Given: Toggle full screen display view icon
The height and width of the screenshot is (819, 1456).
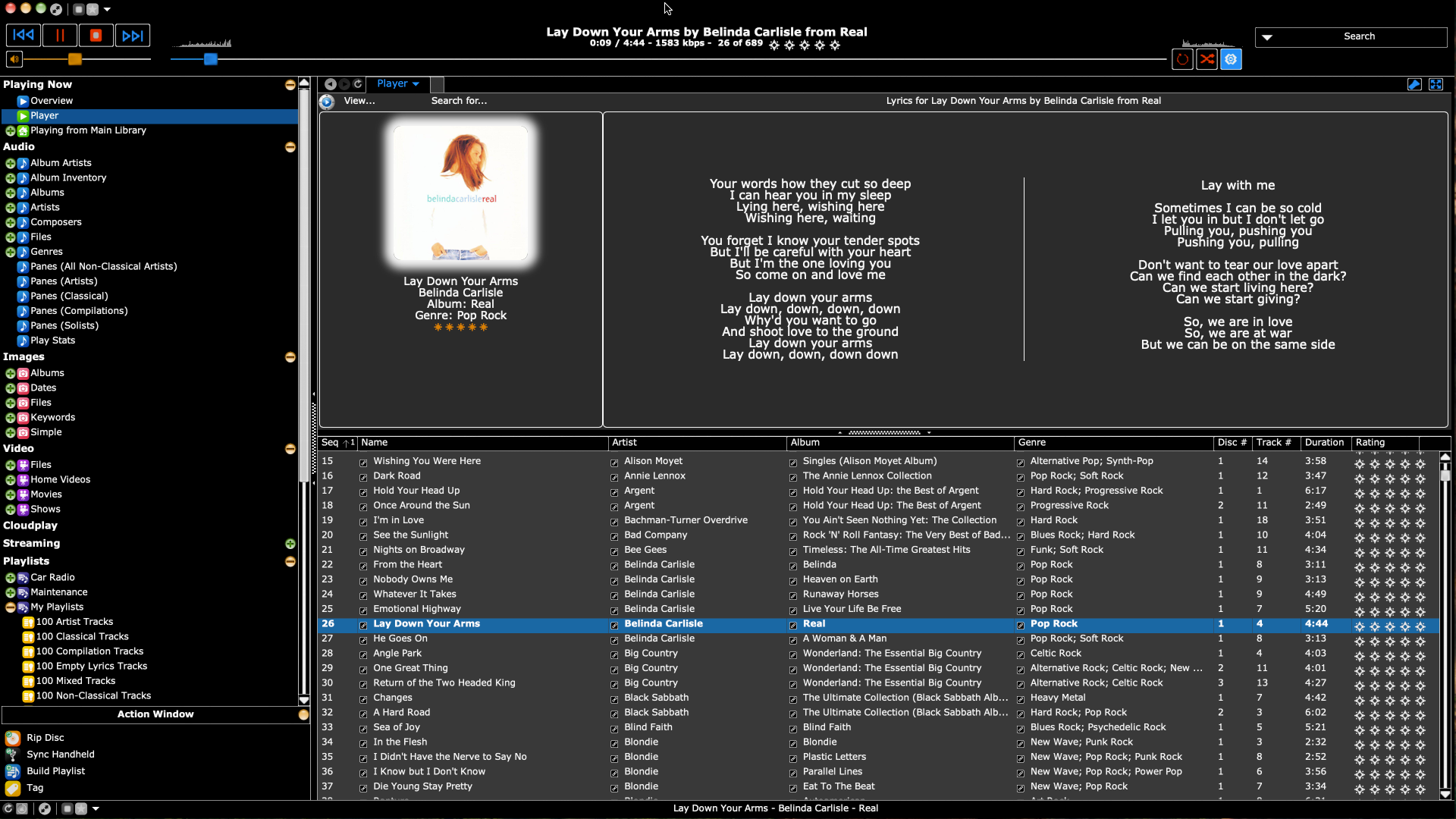Looking at the screenshot, I should click(1436, 84).
